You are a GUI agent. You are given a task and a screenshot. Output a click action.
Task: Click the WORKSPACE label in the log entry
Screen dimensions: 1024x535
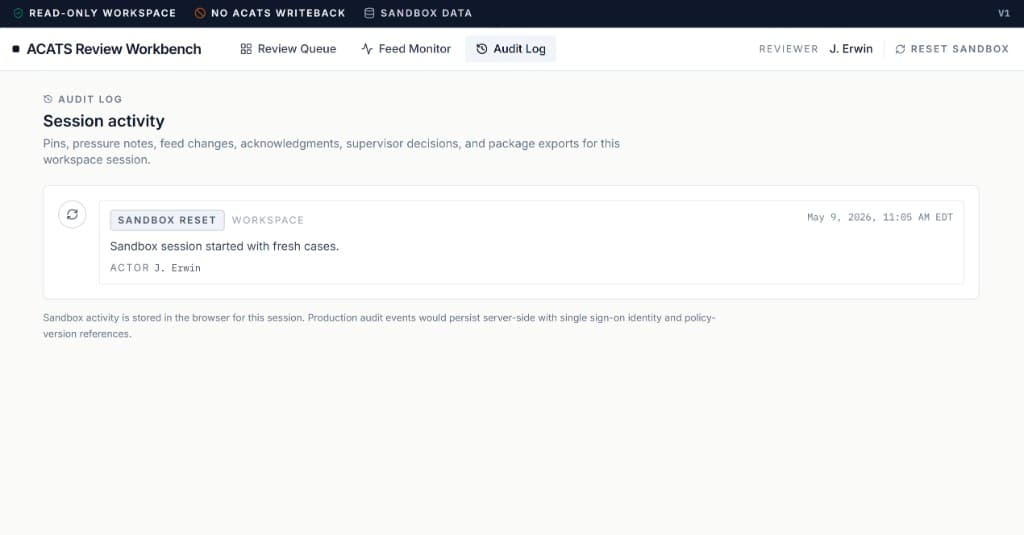click(268, 220)
